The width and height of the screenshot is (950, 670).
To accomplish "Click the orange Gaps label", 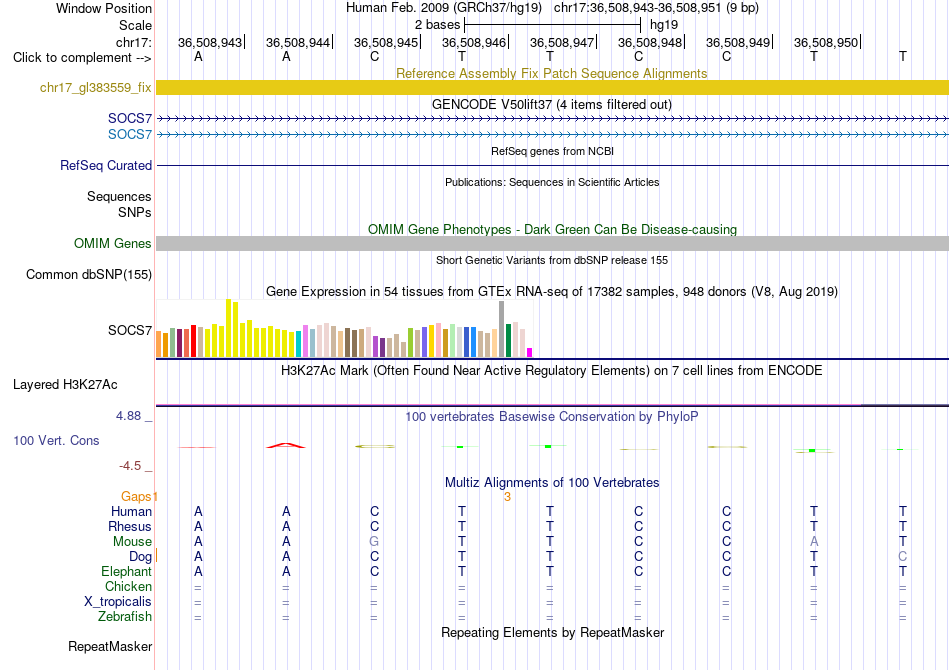I will click(x=136, y=497).
